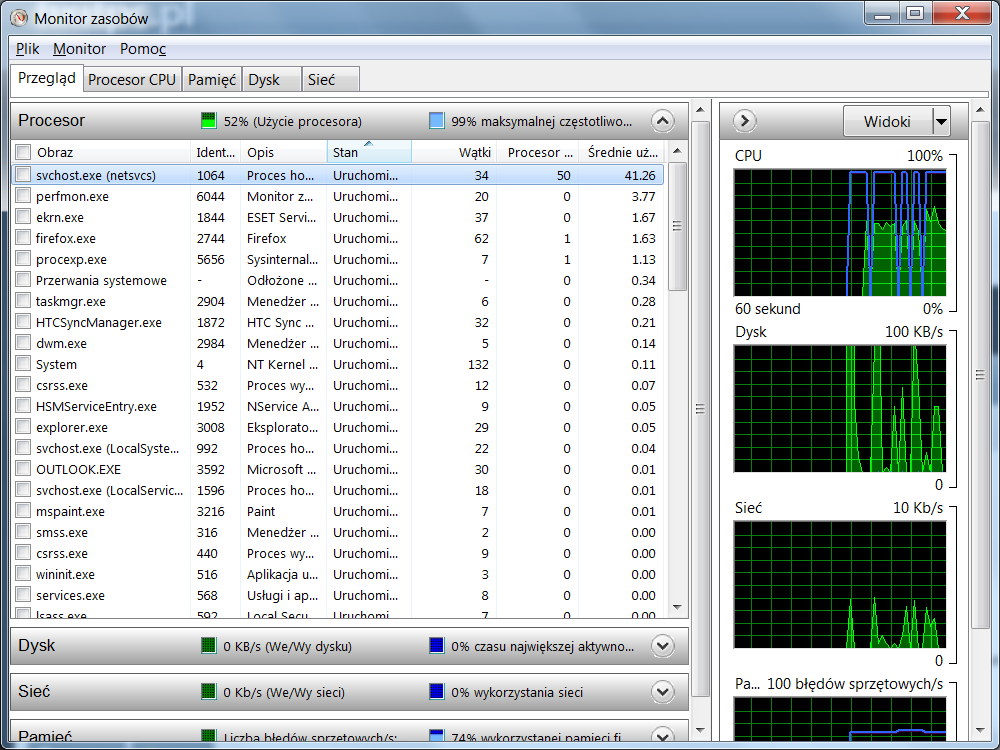Click process list scrollbar up arrow

click(x=677, y=151)
